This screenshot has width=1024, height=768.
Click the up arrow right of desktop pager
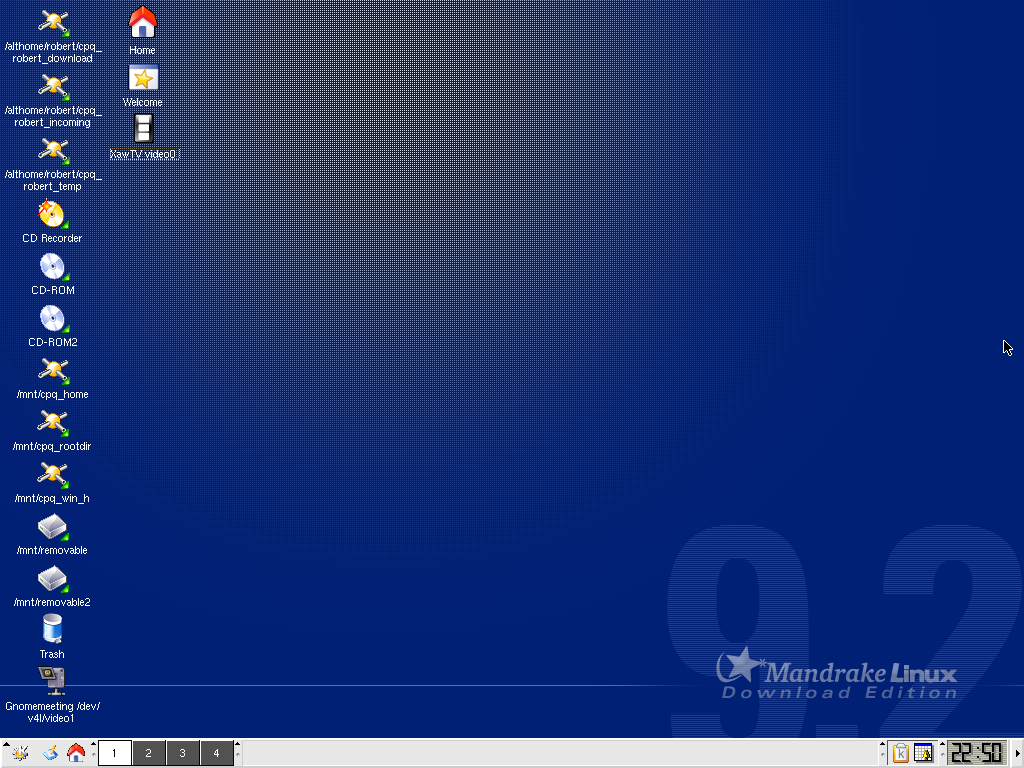238,744
